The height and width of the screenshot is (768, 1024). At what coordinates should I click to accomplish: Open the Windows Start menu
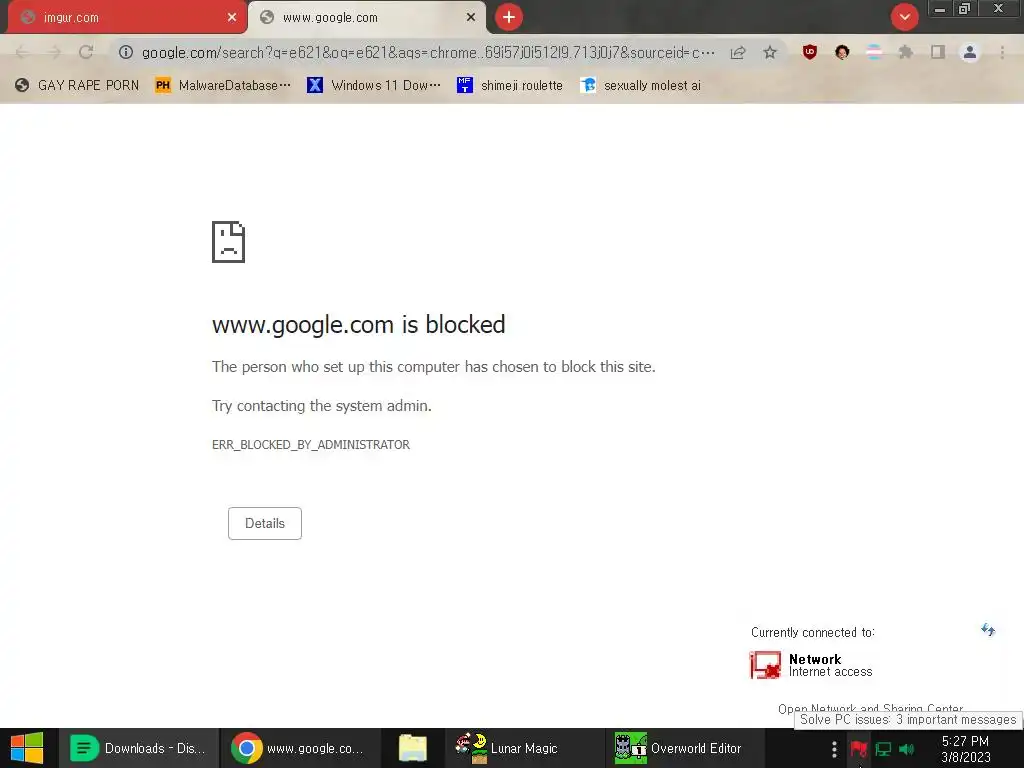point(27,748)
